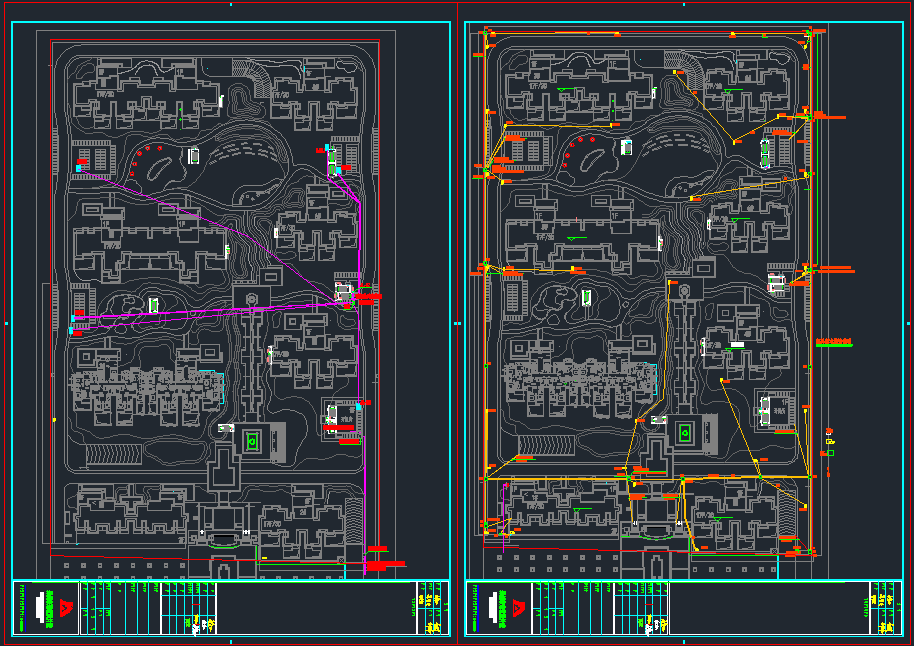
Task: Click the circular fountain symbol on left plan
Action: (250, 297)
